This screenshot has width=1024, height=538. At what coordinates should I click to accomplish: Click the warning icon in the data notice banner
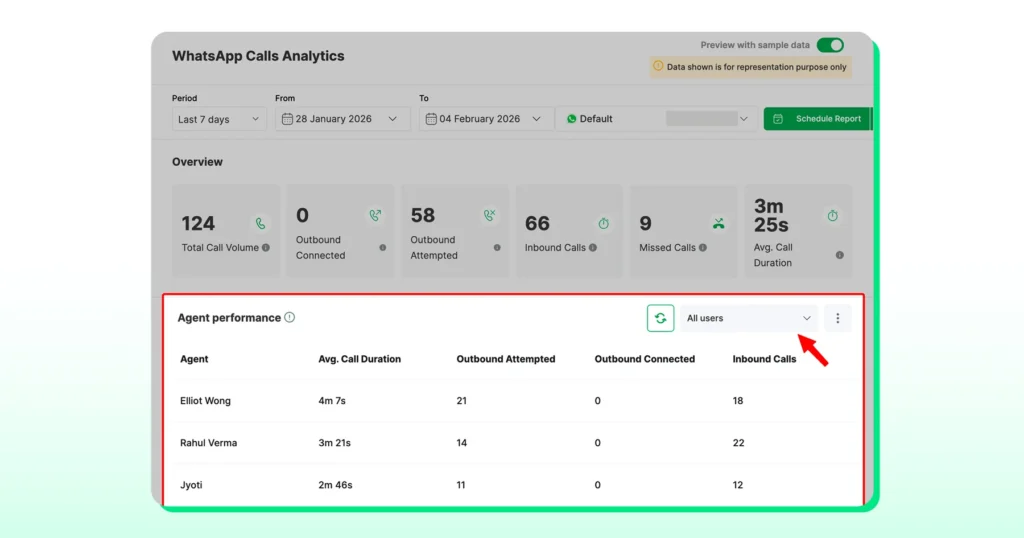click(x=658, y=66)
